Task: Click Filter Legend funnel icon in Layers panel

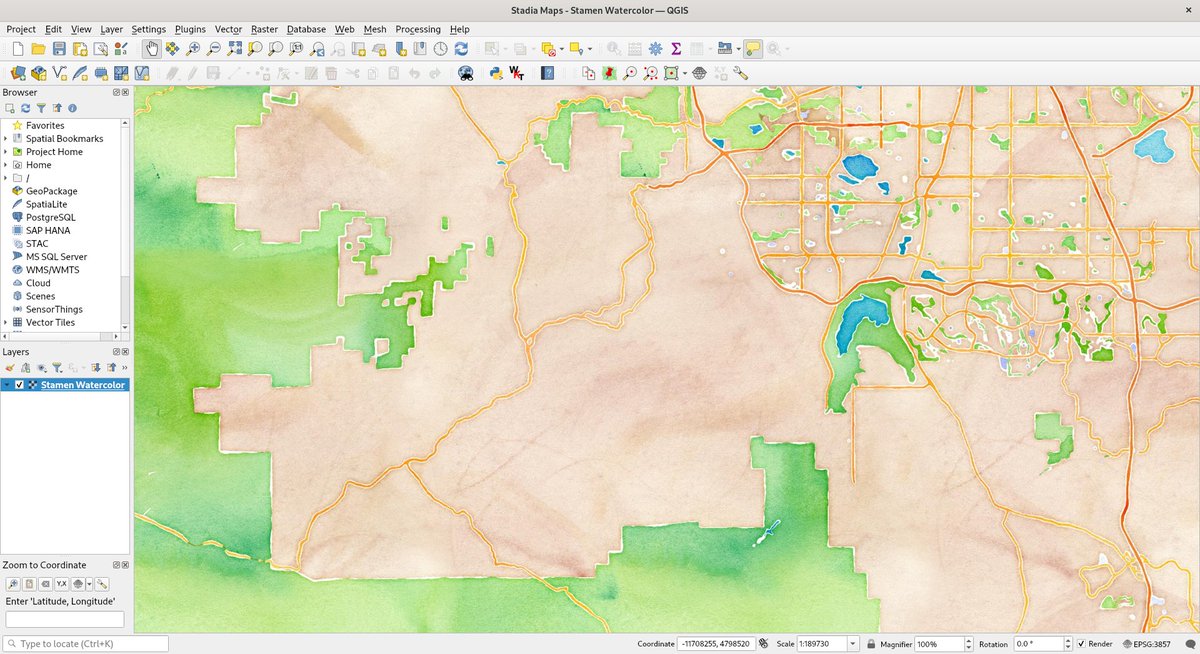Action: [57, 368]
